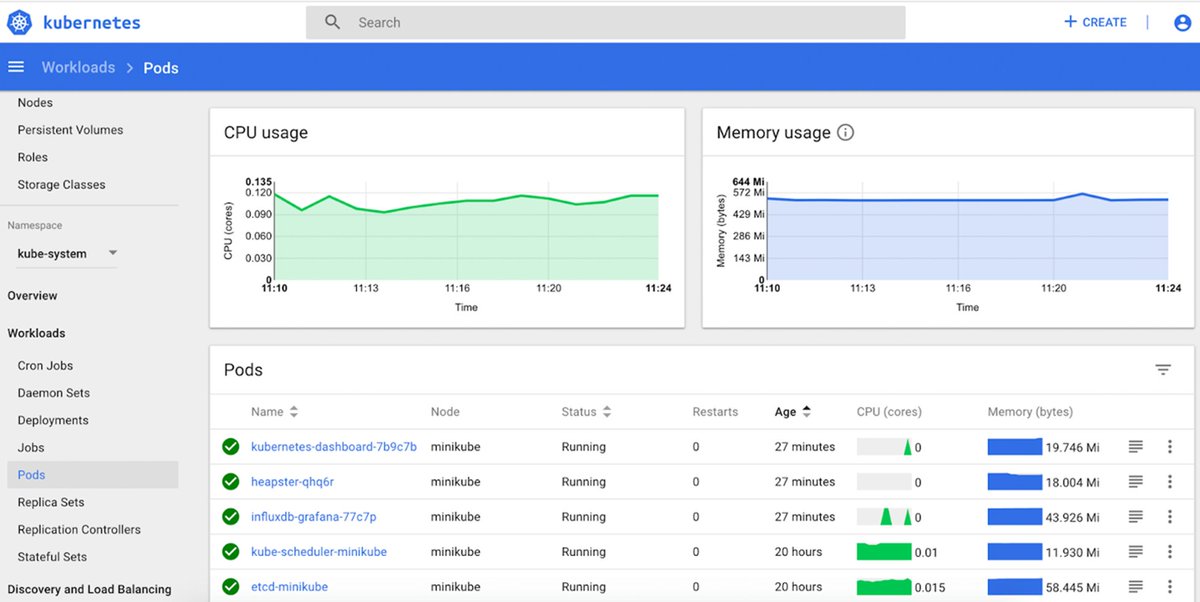
Task: Open logs for the etcd-minikube pod
Action: point(1135,587)
